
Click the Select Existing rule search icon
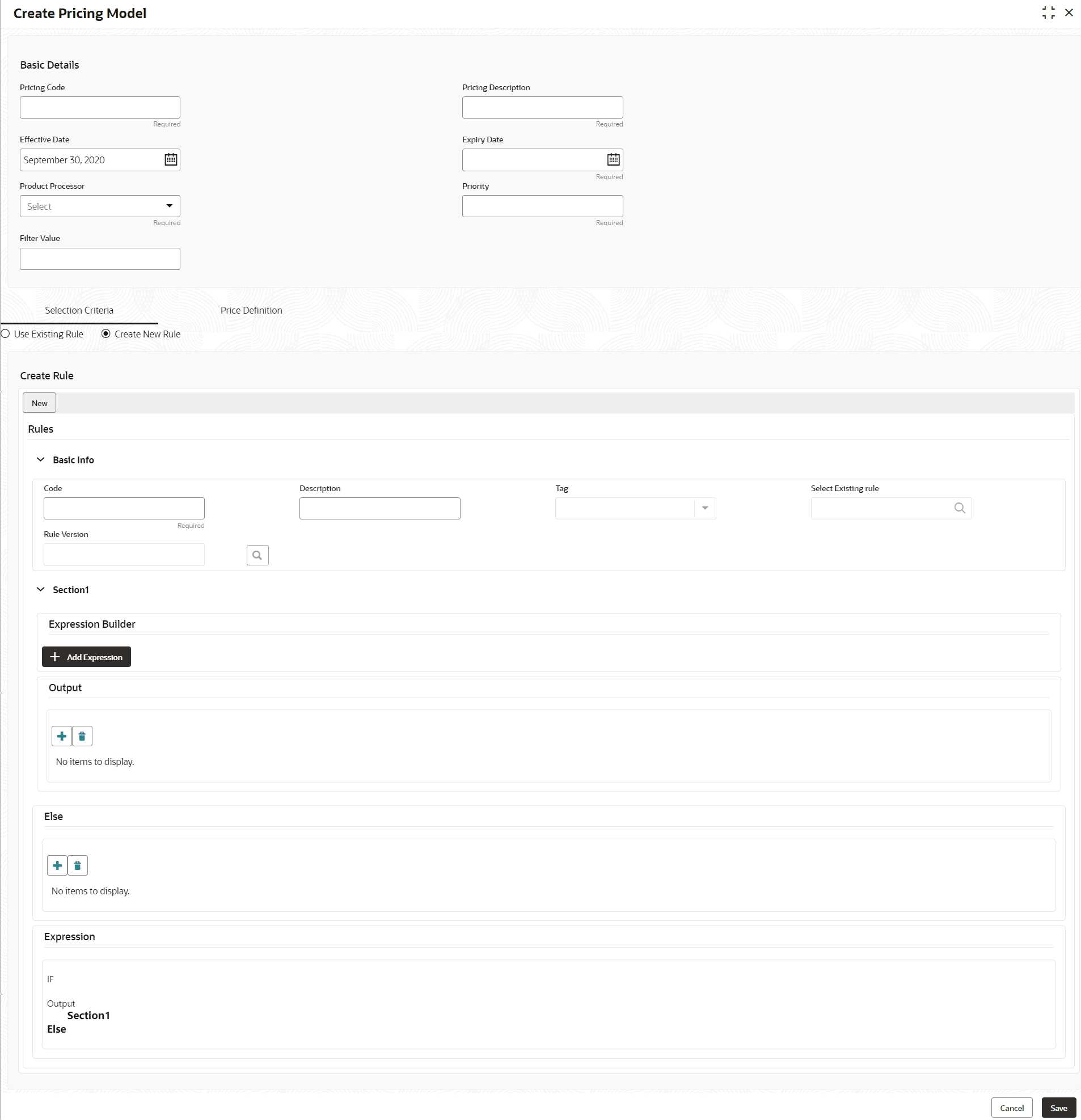point(959,508)
